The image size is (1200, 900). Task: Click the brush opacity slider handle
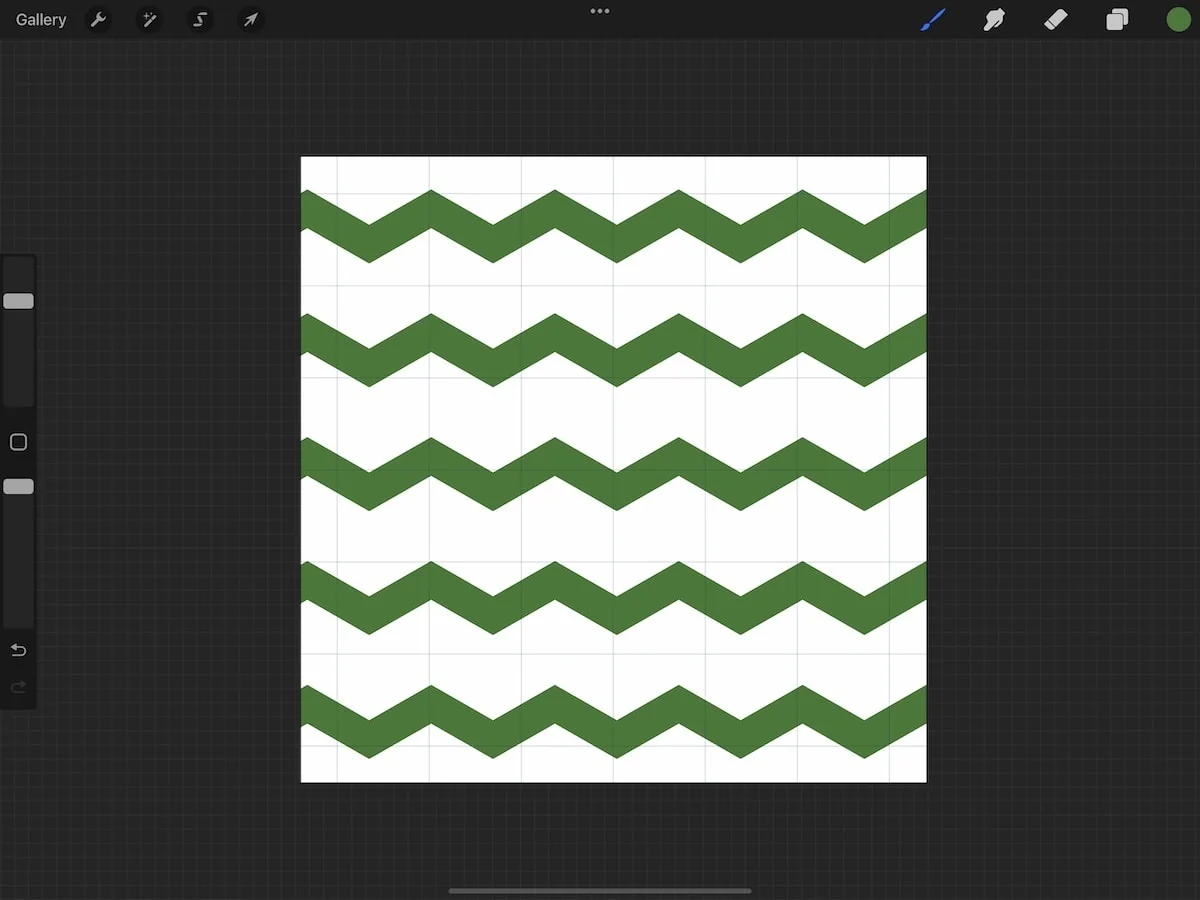18,487
